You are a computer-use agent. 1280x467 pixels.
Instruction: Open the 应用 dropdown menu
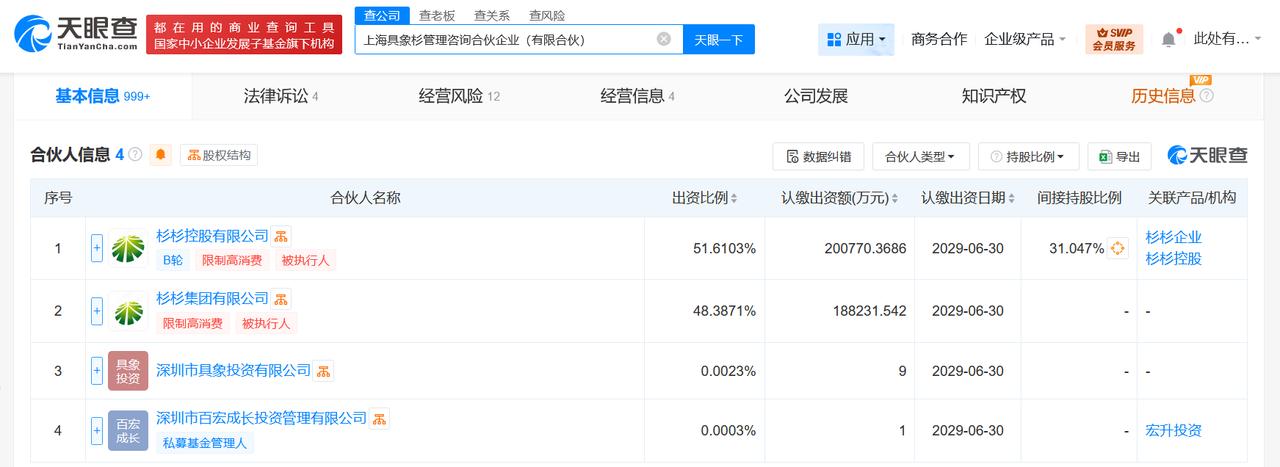click(856, 40)
